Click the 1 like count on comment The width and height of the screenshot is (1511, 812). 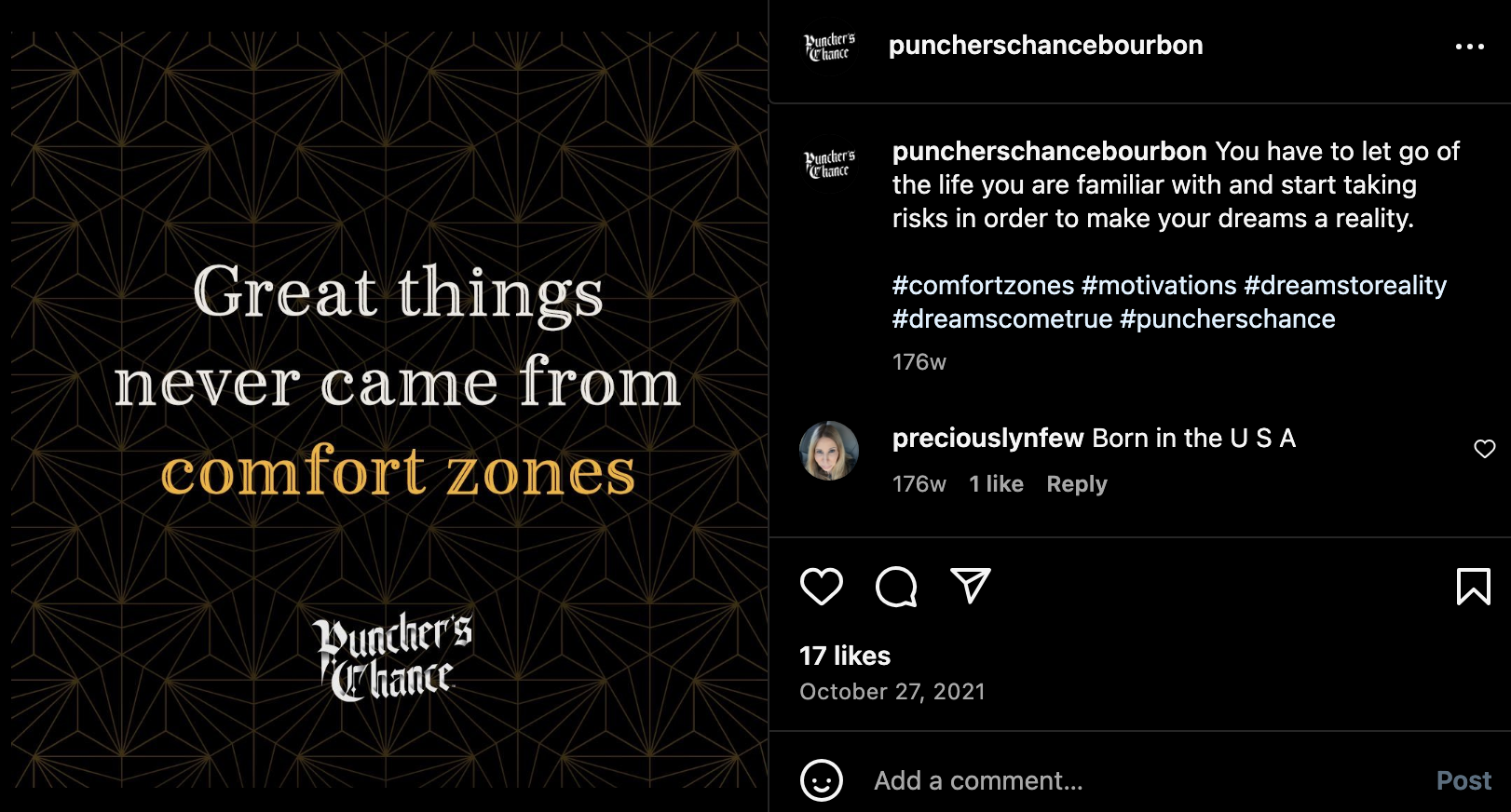[x=996, y=484]
